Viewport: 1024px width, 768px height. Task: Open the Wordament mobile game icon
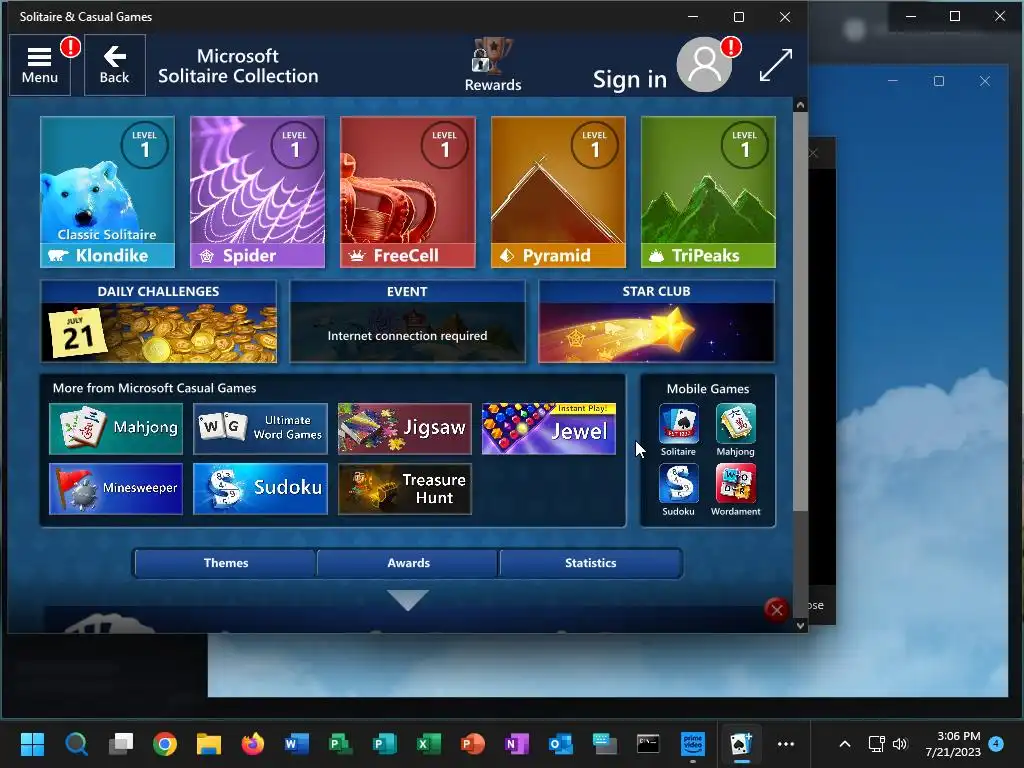tap(735, 490)
